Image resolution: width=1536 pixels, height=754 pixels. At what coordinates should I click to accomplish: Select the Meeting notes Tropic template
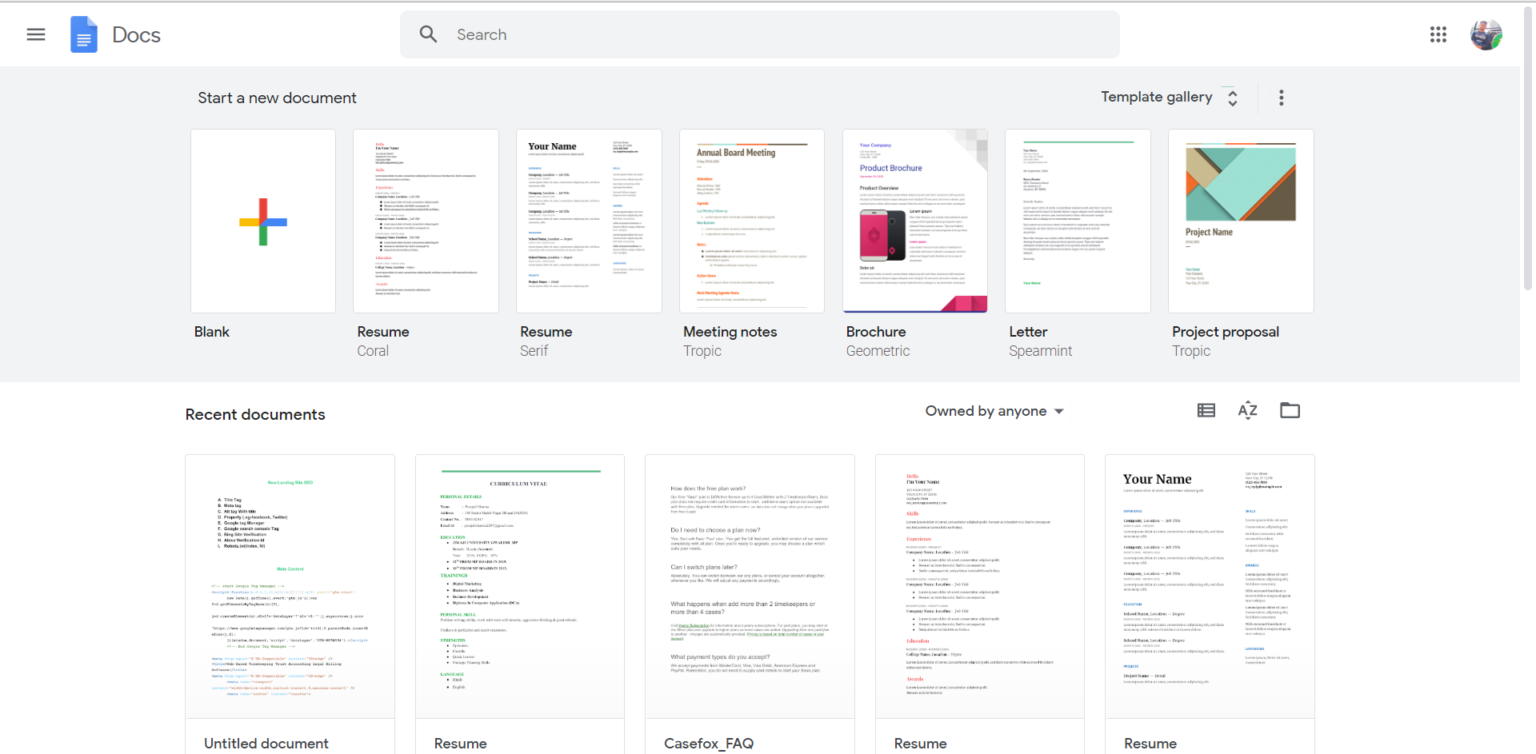coord(751,220)
